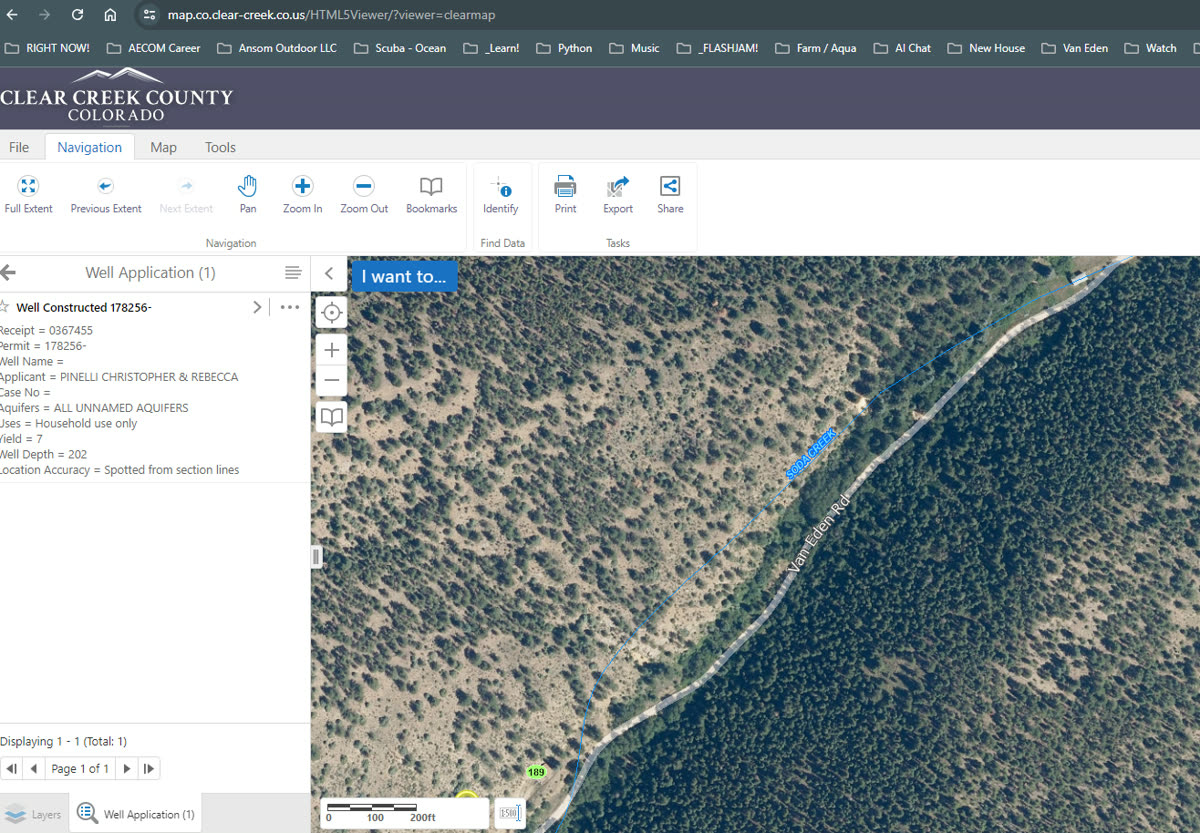Viewport: 1200px width, 833px height.
Task: Open the RIGHT NOW! bookmark folder
Action: coord(47,48)
